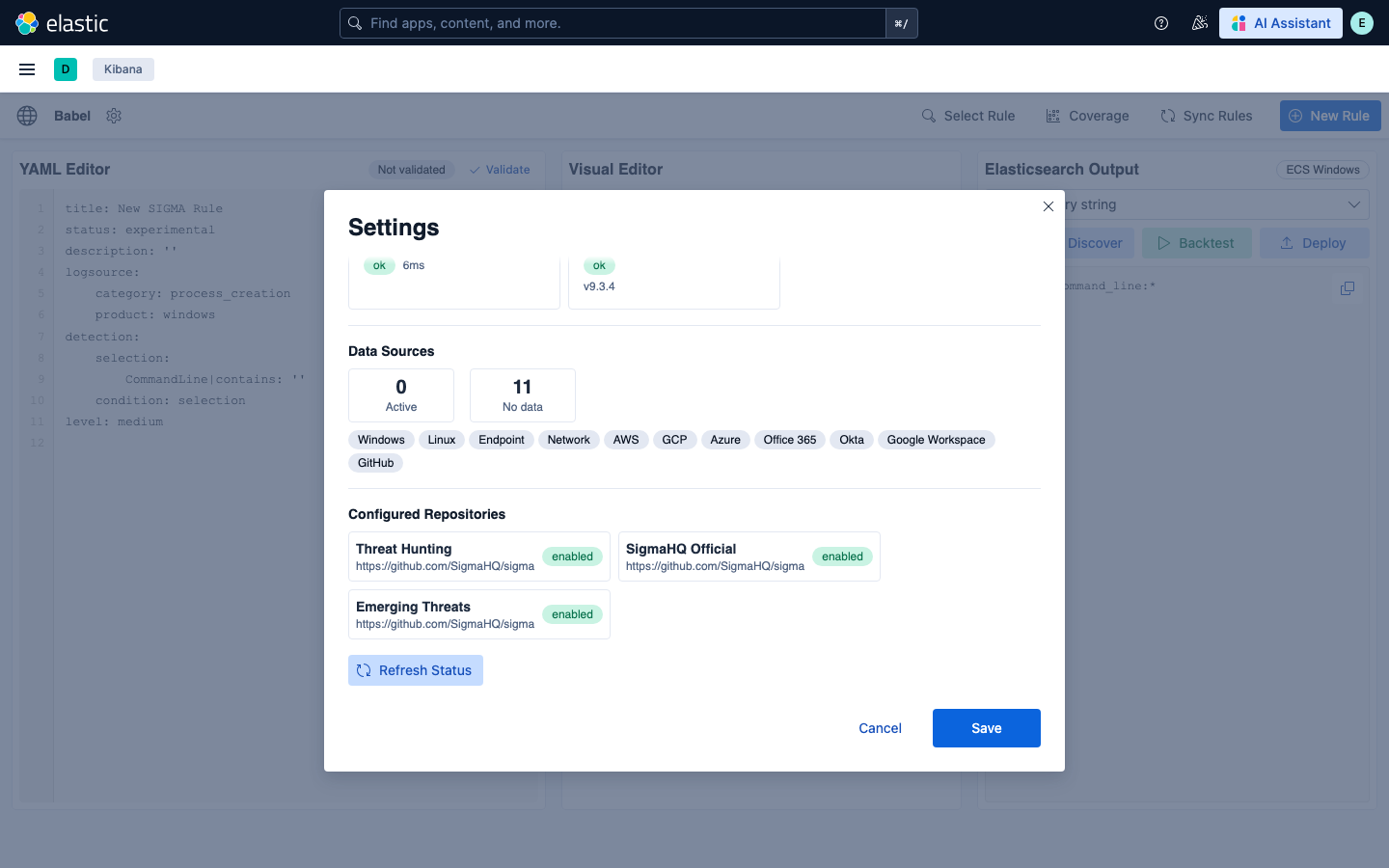Click the level: medium line in YAML
Screen dimensions: 1389x868
(114, 421)
